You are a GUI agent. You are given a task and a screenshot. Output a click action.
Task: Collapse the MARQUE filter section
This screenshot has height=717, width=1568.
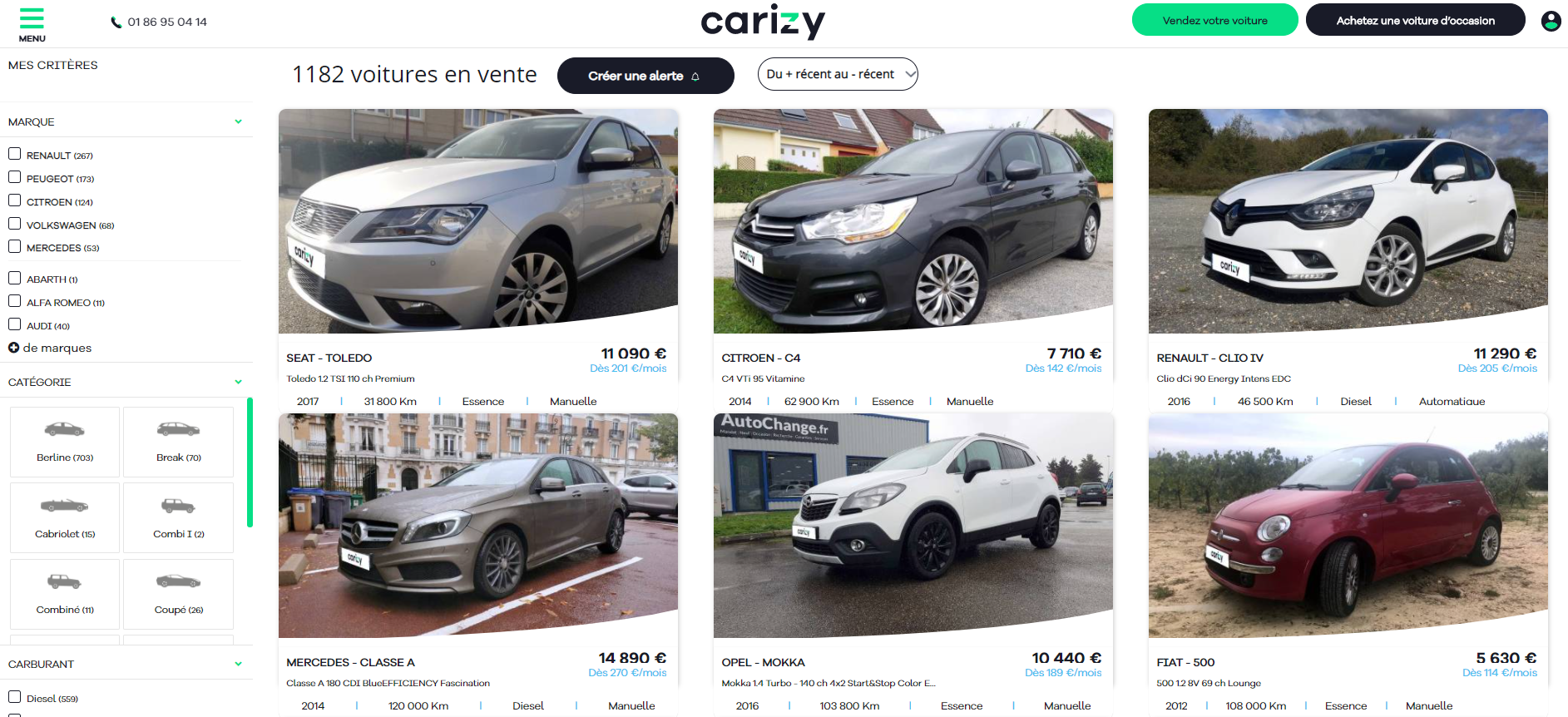coord(238,121)
